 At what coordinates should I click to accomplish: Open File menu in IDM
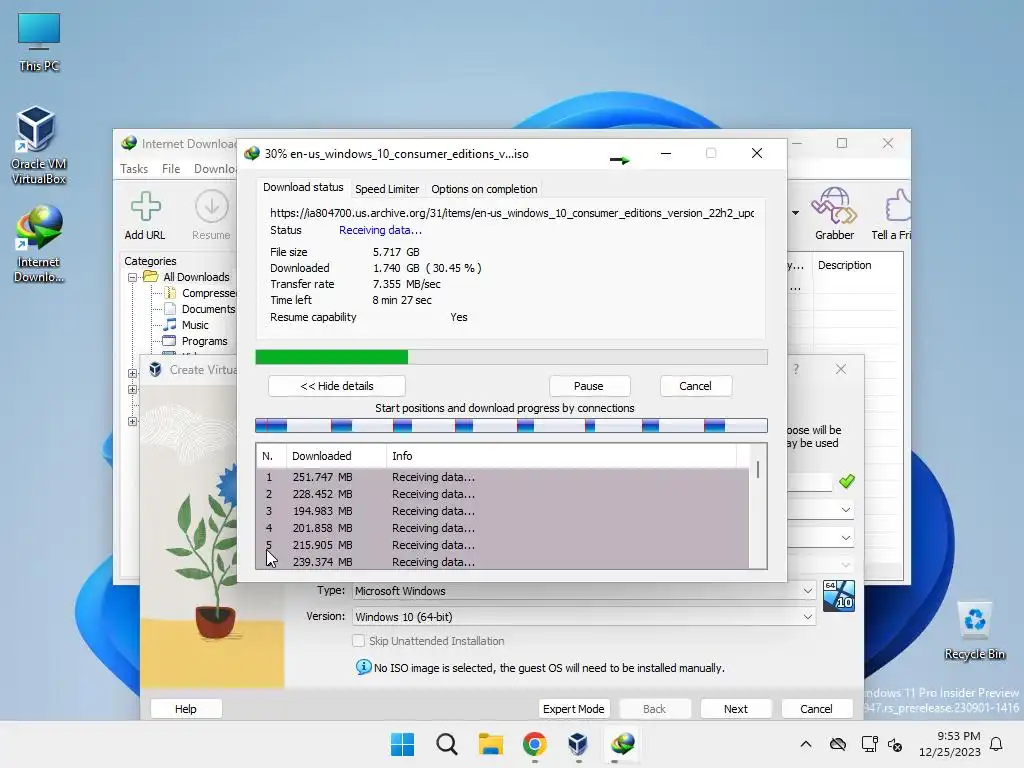[x=171, y=168]
